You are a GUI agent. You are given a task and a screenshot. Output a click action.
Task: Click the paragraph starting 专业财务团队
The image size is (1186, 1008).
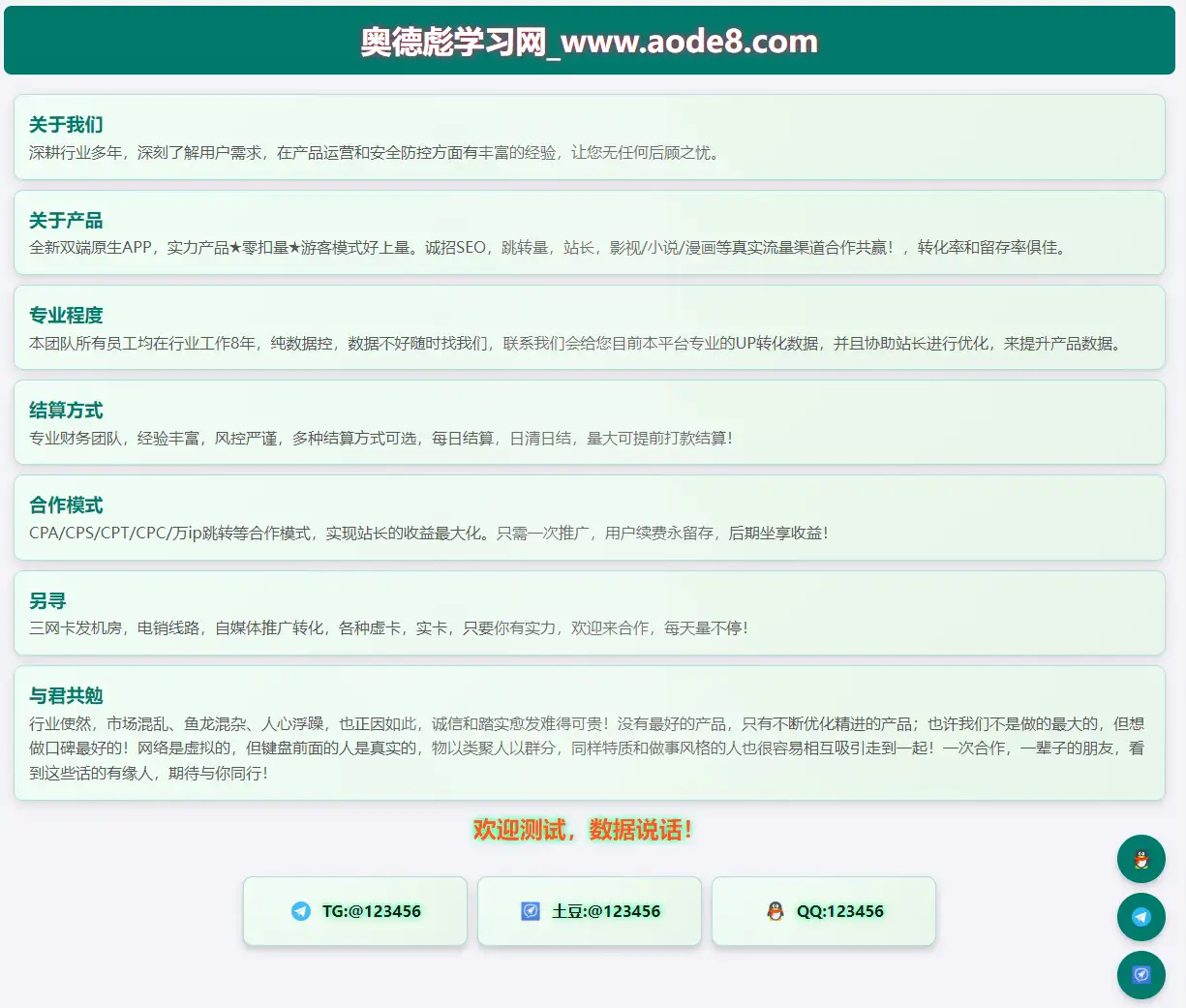tap(381, 439)
